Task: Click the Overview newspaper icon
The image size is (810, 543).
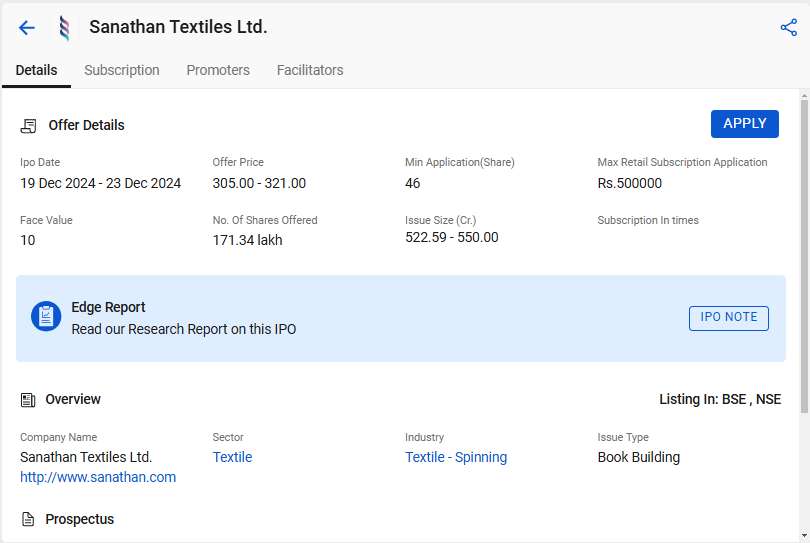Action: coord(28,400)
